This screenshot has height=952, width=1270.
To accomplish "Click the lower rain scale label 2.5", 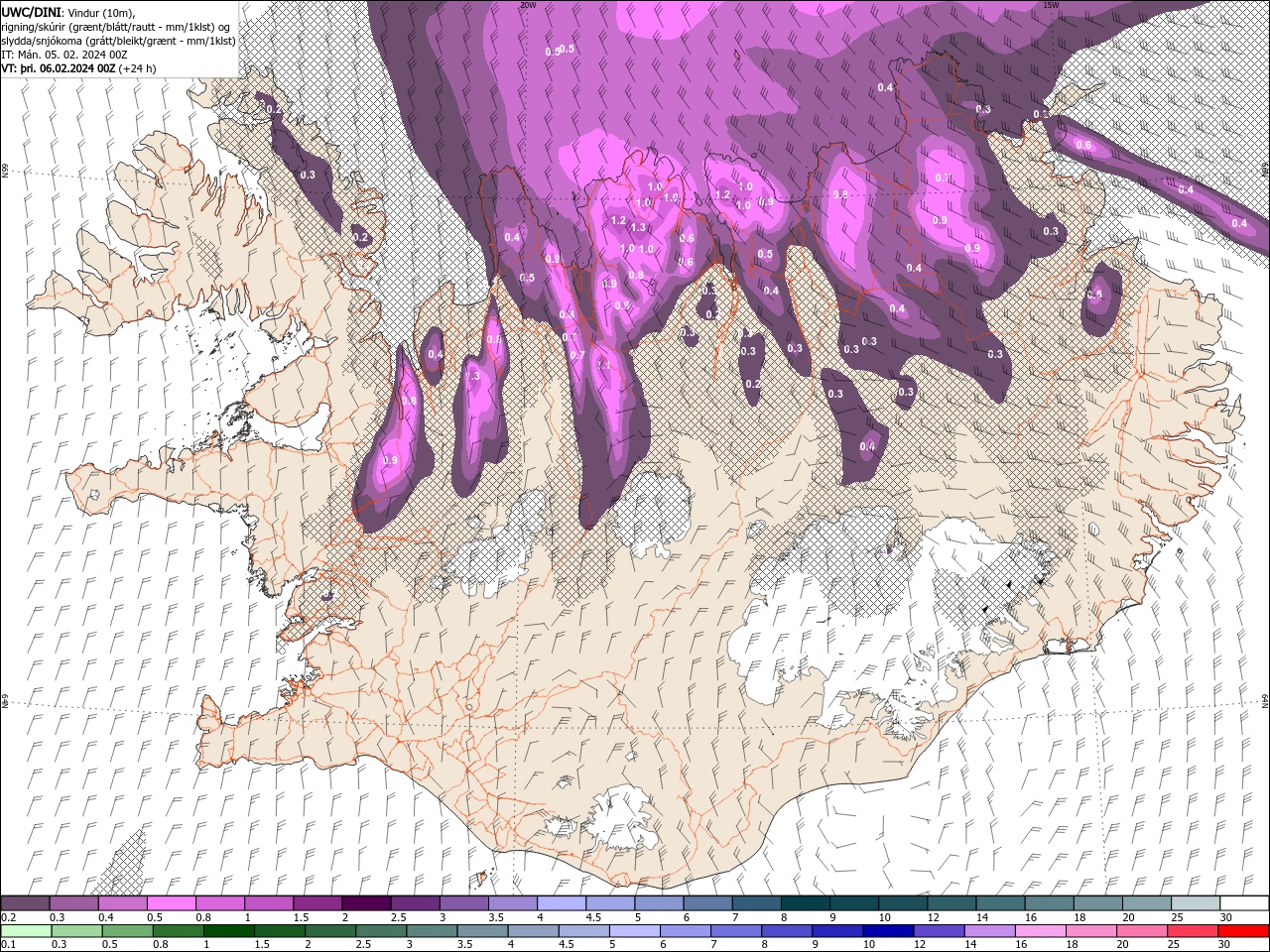I will [x=364, y=944].
